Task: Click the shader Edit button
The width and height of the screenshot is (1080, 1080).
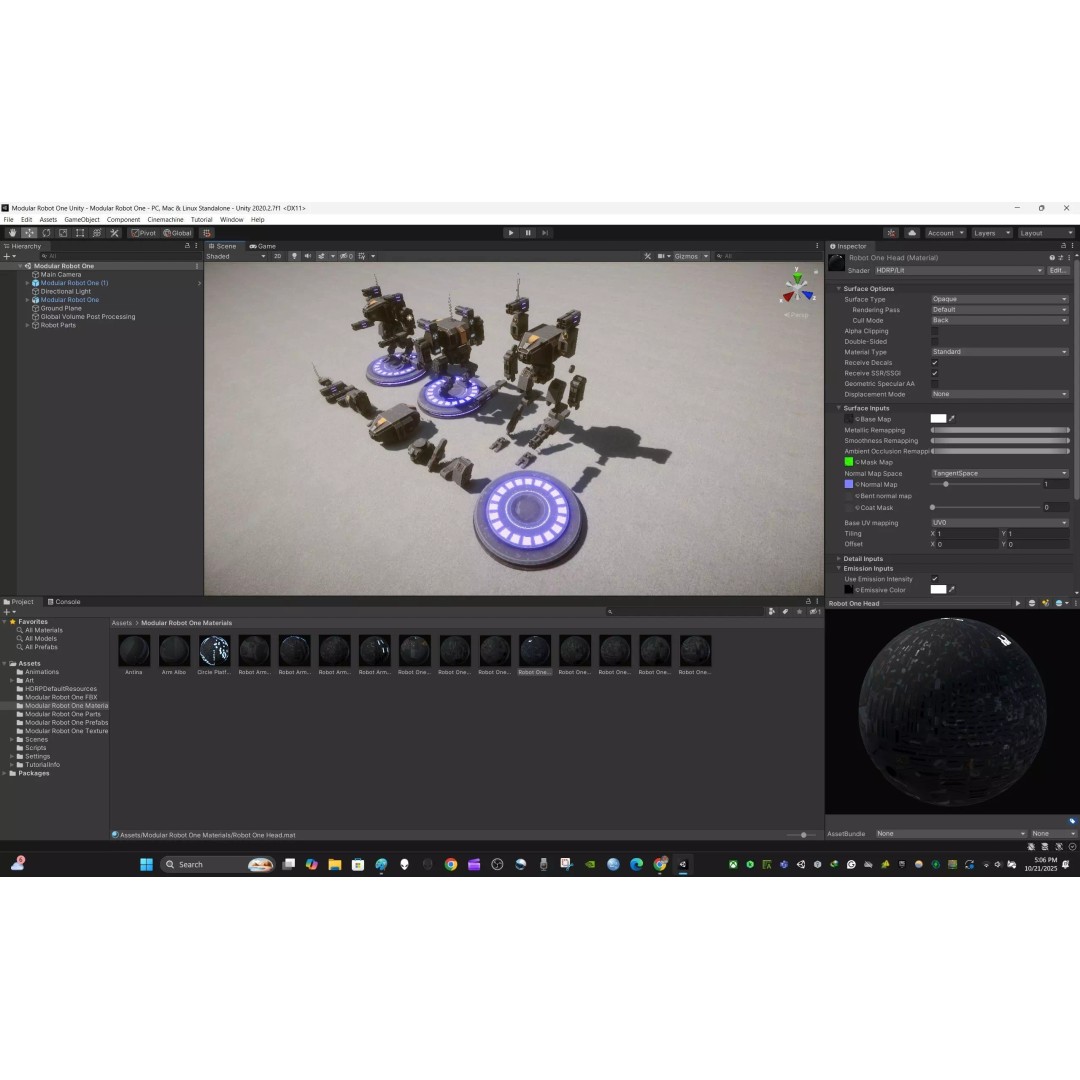Action: pos(1058,271)
